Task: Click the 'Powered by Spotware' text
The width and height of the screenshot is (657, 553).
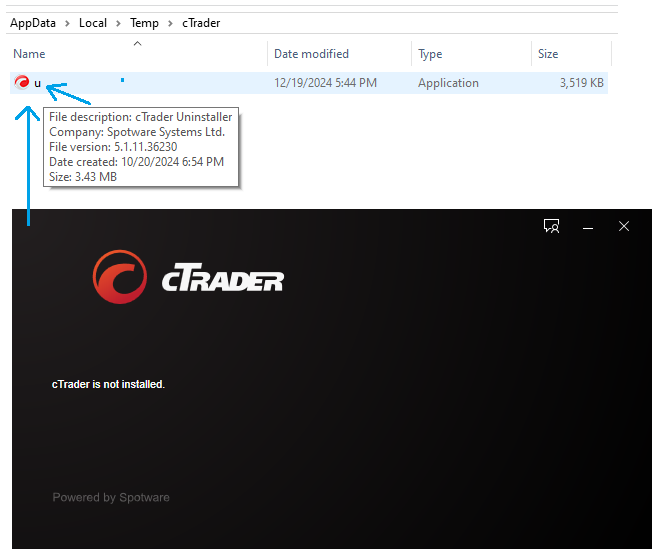Action: 111,497
